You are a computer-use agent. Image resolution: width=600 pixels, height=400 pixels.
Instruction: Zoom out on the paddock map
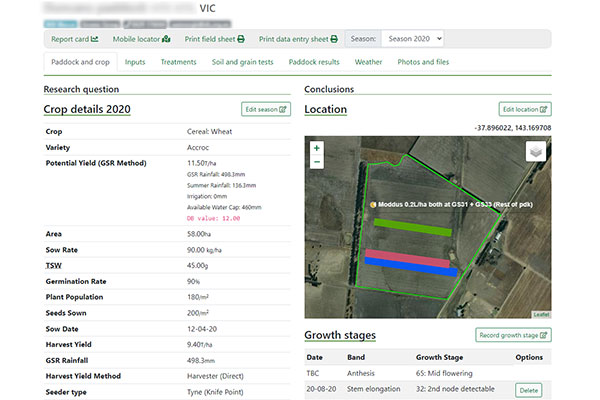pos(316,162)
